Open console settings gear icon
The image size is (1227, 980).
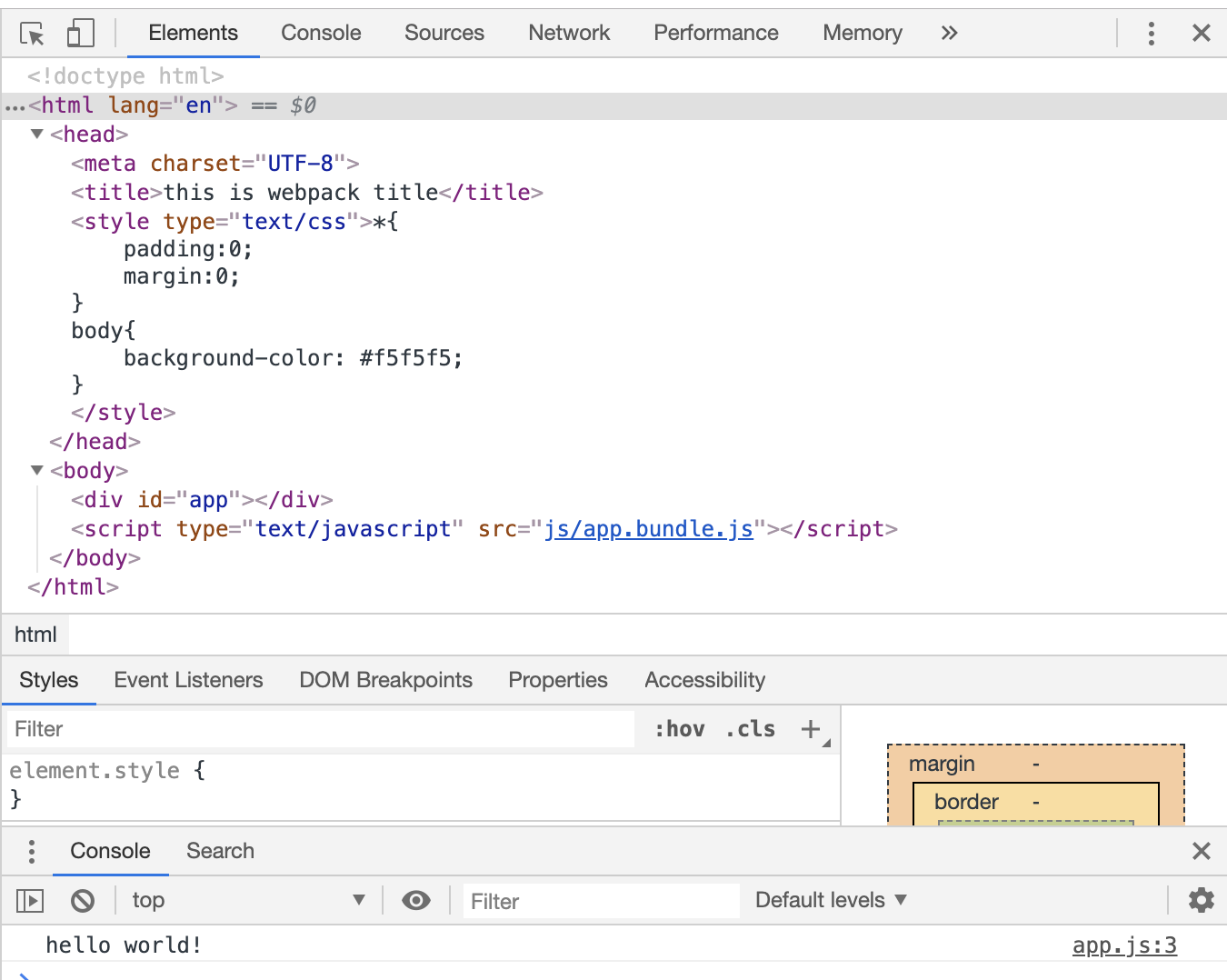(x=1202, y=900)
